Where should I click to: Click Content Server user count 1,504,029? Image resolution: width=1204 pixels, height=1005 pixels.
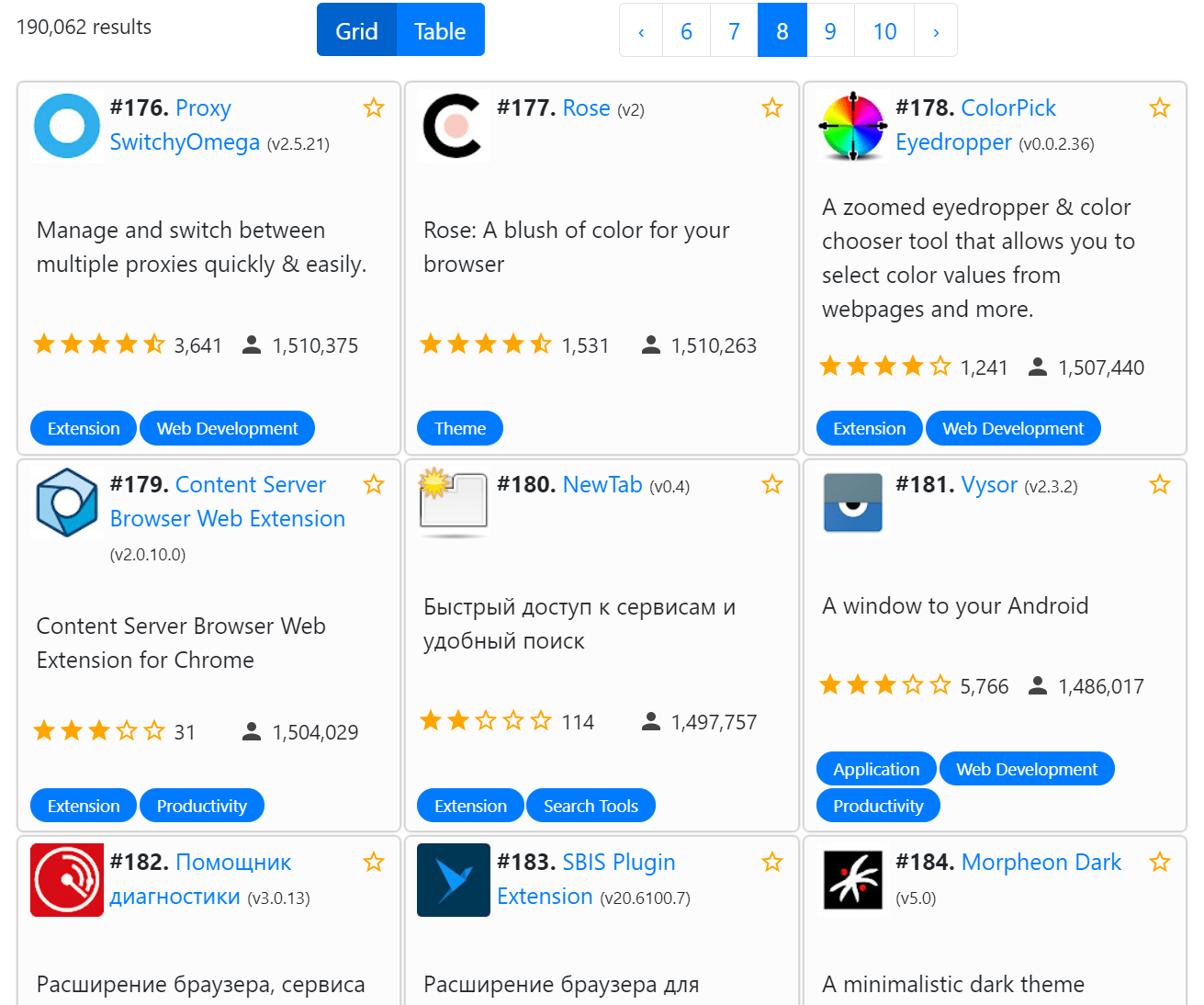tap(300, 732)
